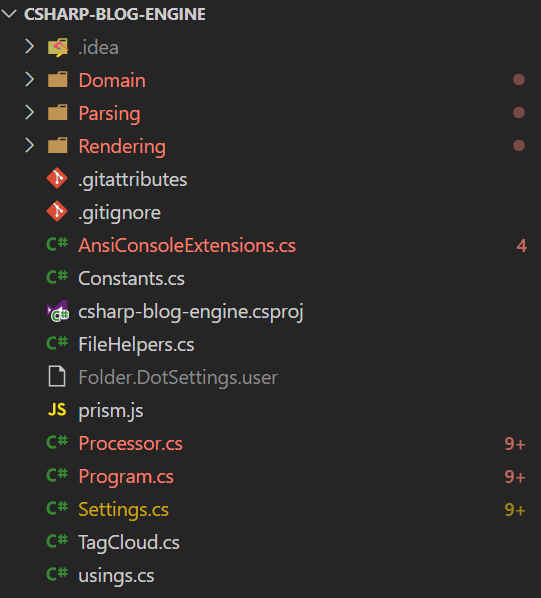
Task: Click the 9+ badge on Program.cs
Action: click(515, 477)
